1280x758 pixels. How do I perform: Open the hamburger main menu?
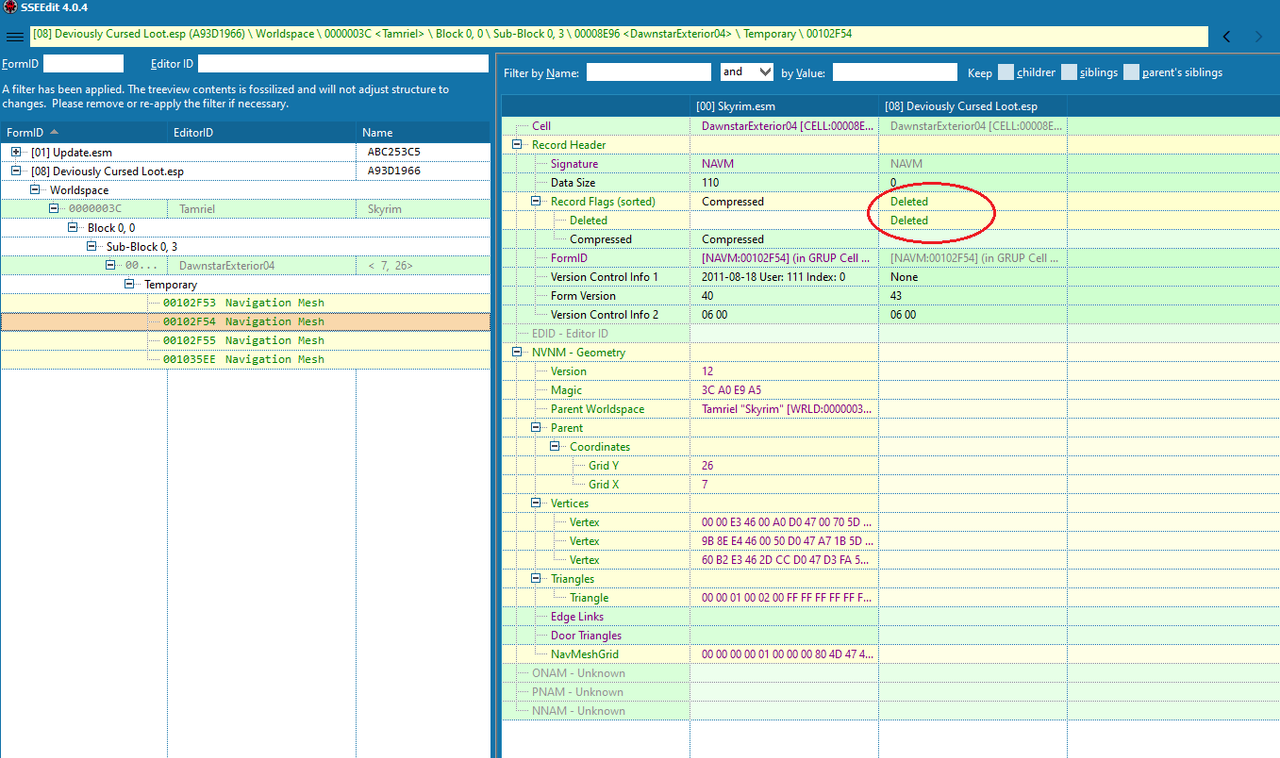pos(14,37)
